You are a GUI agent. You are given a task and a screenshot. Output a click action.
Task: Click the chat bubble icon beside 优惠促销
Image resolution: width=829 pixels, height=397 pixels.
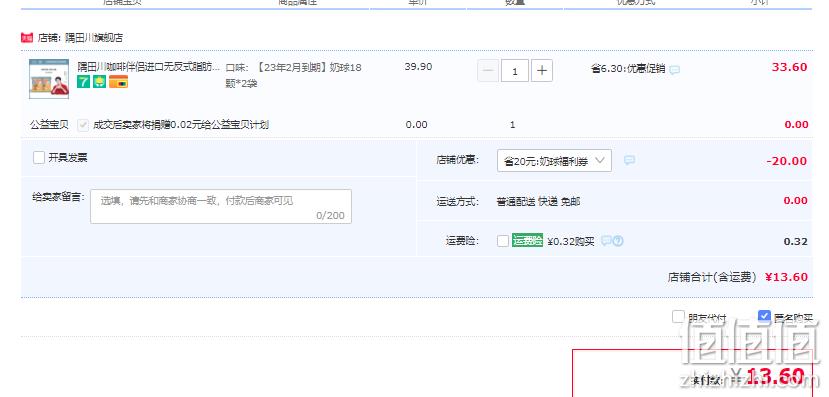click(x=675, y=70)
